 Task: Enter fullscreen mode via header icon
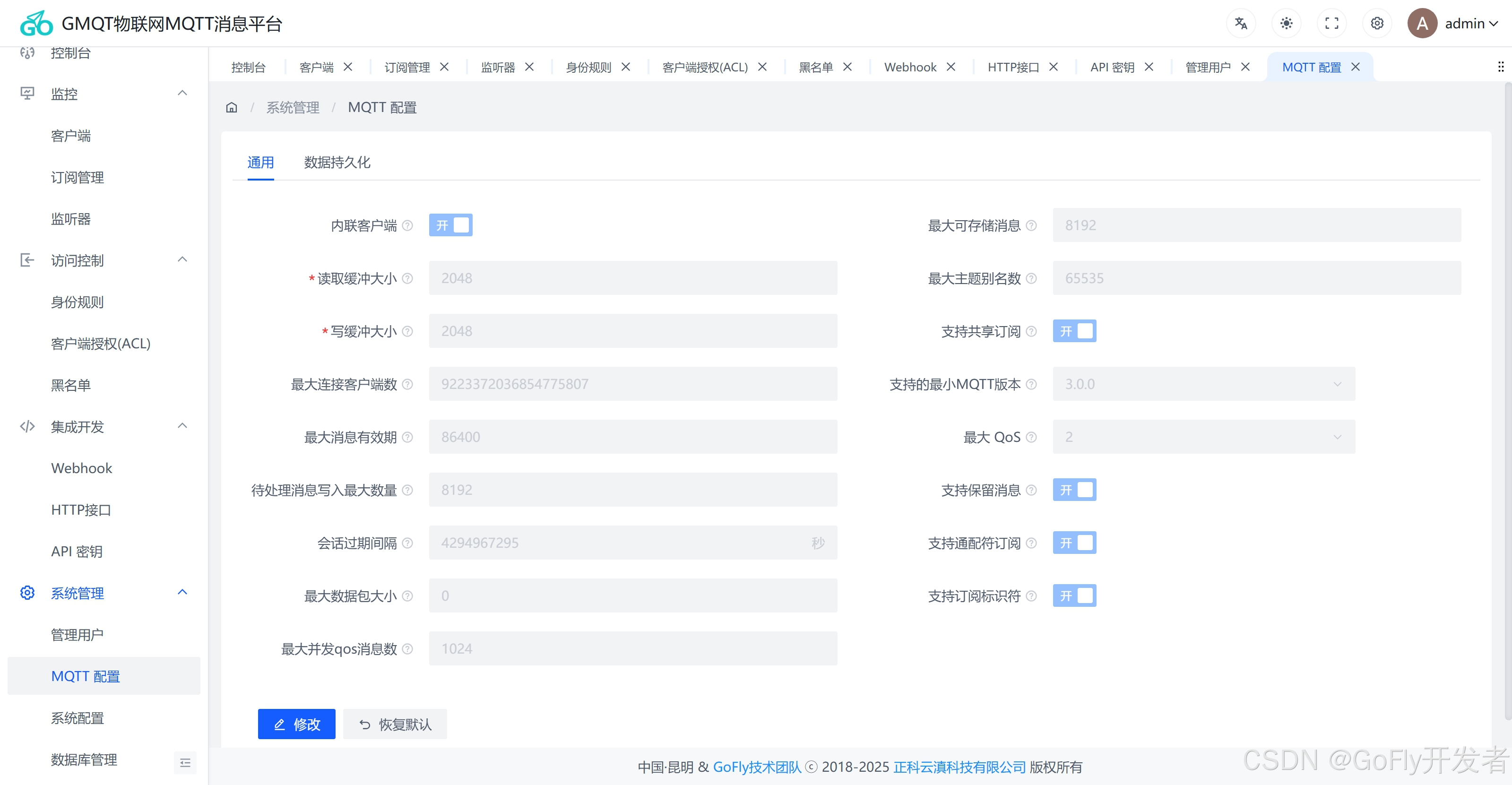click(1331, 24)
